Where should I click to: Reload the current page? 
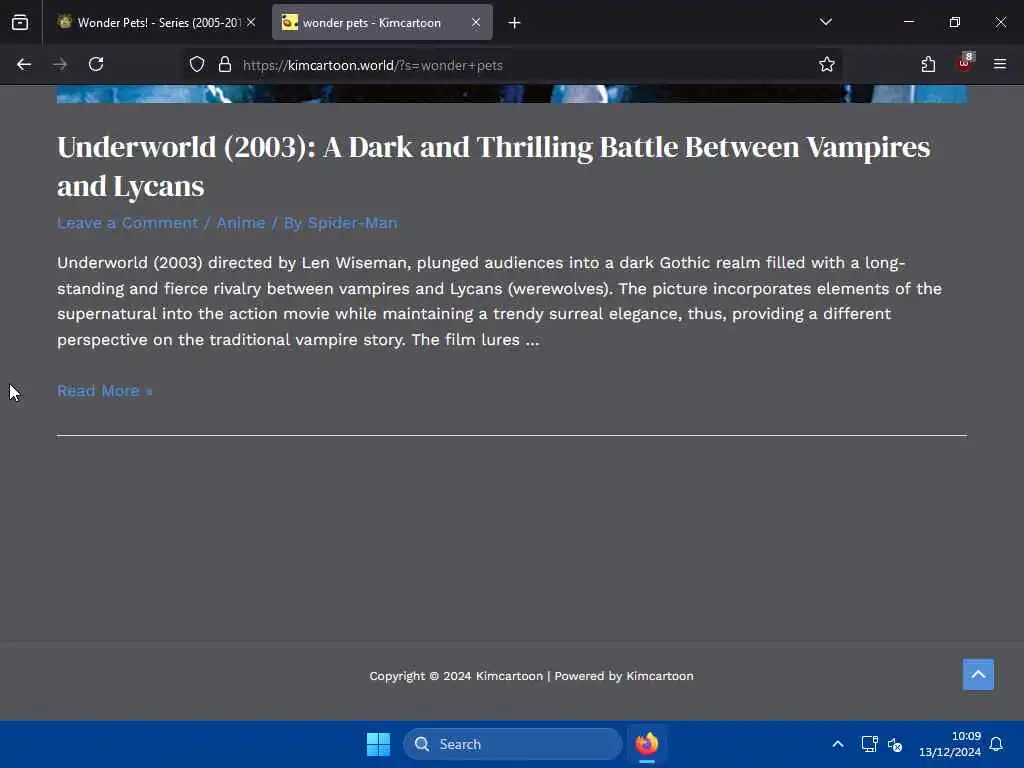click(96, 64)
